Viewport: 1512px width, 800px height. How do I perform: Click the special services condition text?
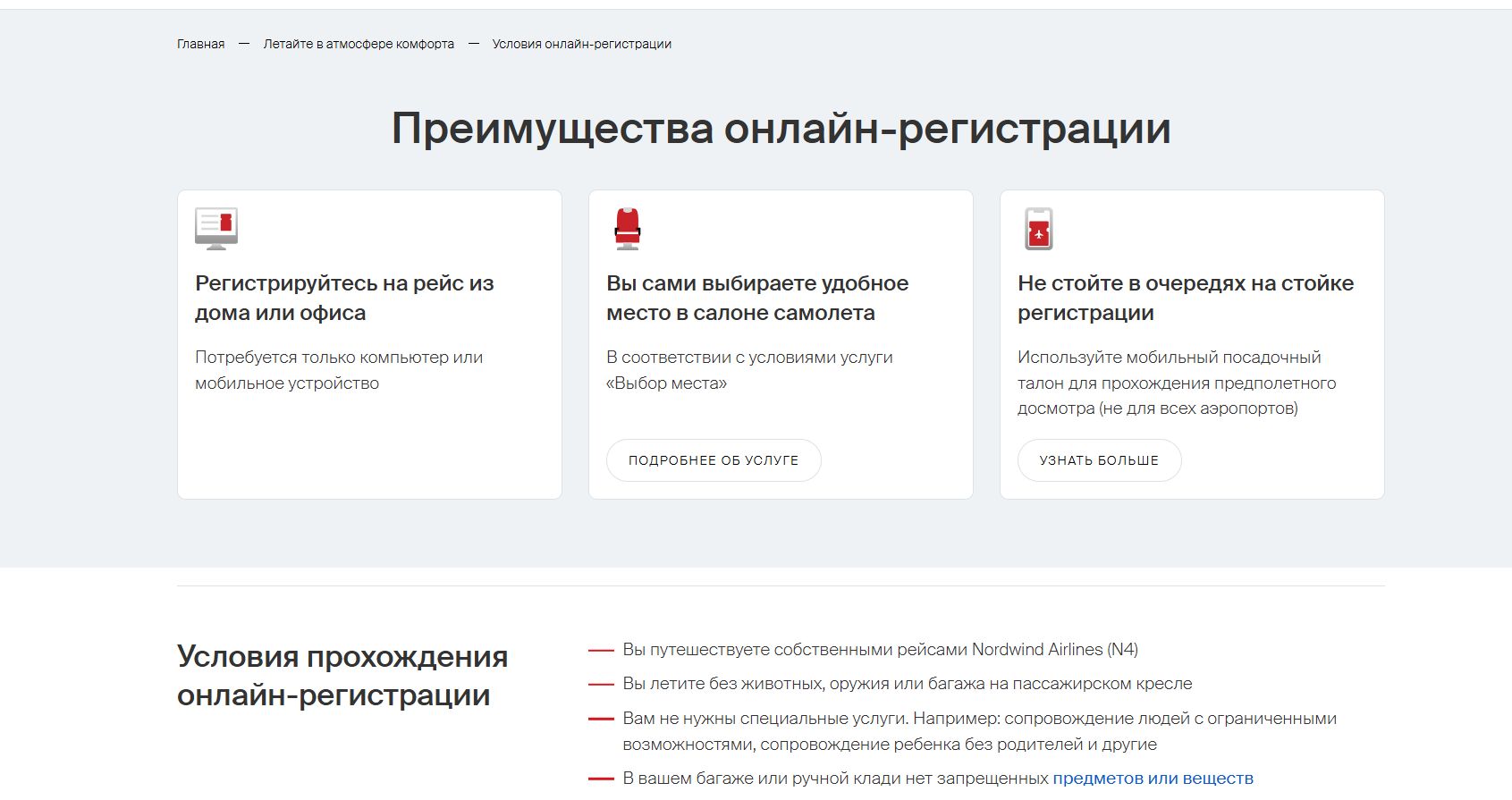point(980,731)
